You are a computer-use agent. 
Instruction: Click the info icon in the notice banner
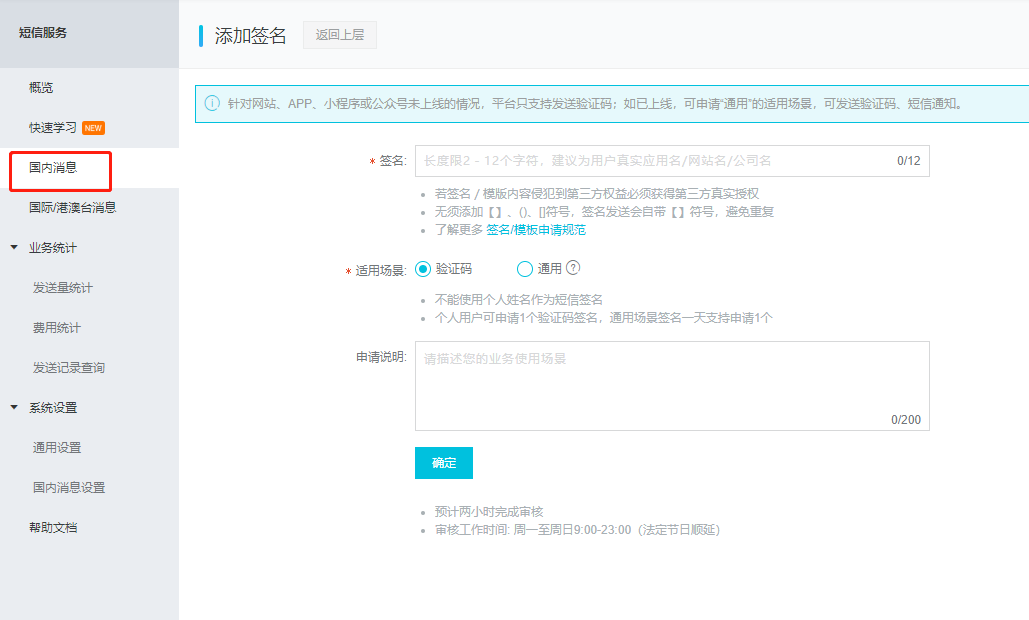pos(212,103)
